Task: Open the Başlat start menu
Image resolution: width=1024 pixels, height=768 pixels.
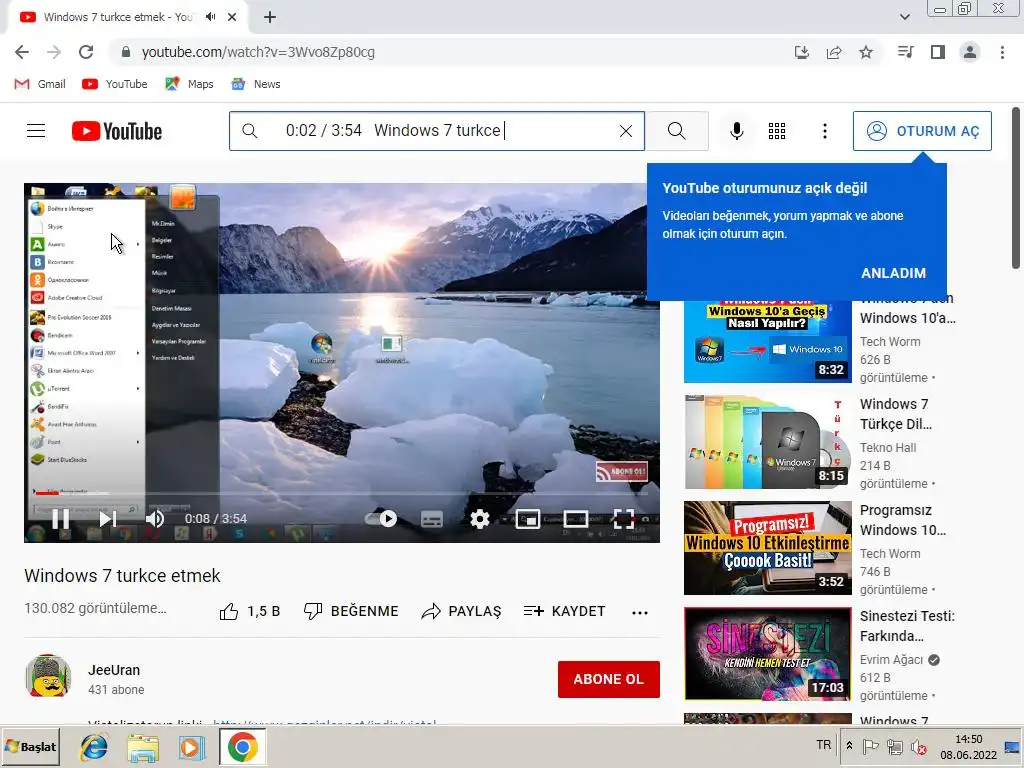Action: [x=31, y=747]
